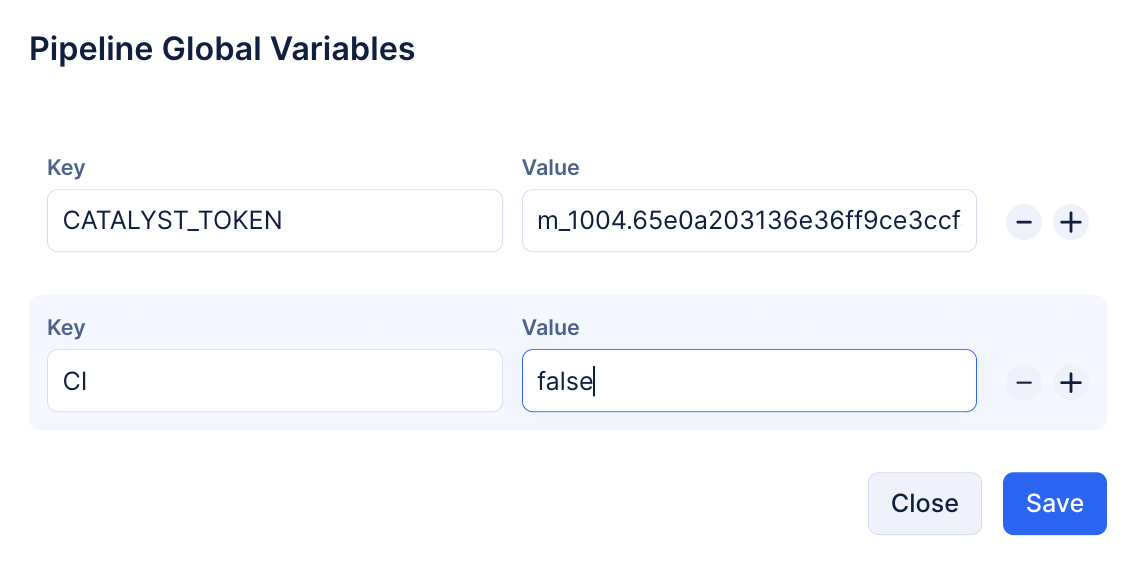Click the Value field containing false
Viewport: 1140px width, 563px height.
[748, 381]
